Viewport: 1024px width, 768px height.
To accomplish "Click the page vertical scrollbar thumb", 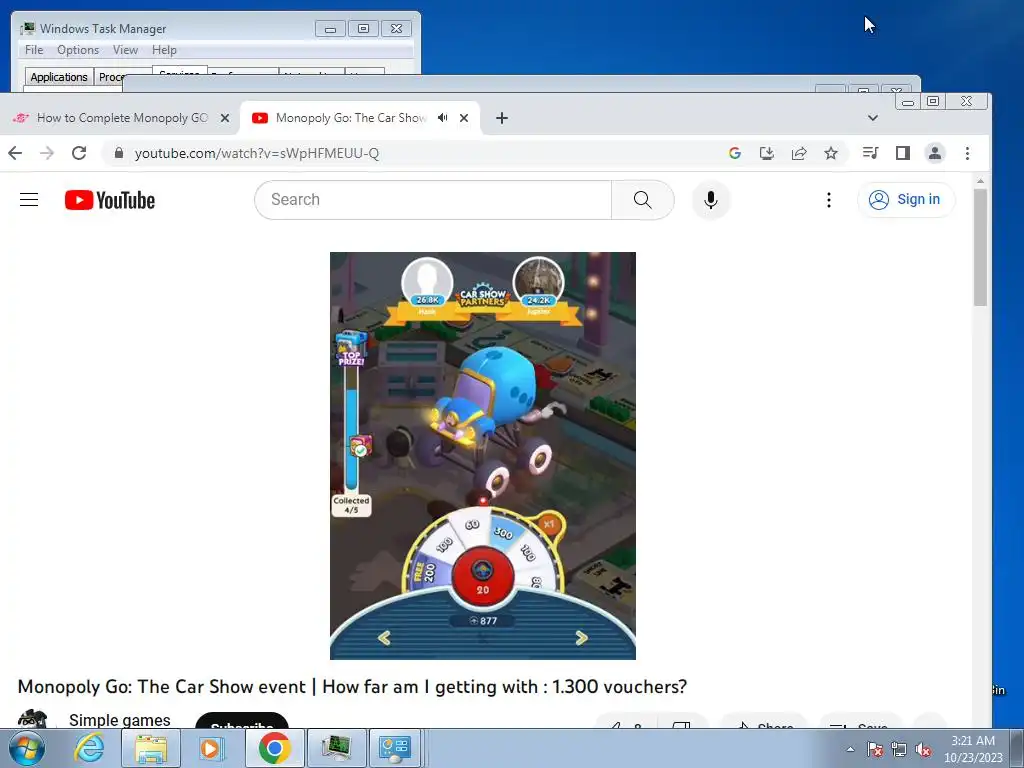I will pyautogui.click(x=980, y=247).
